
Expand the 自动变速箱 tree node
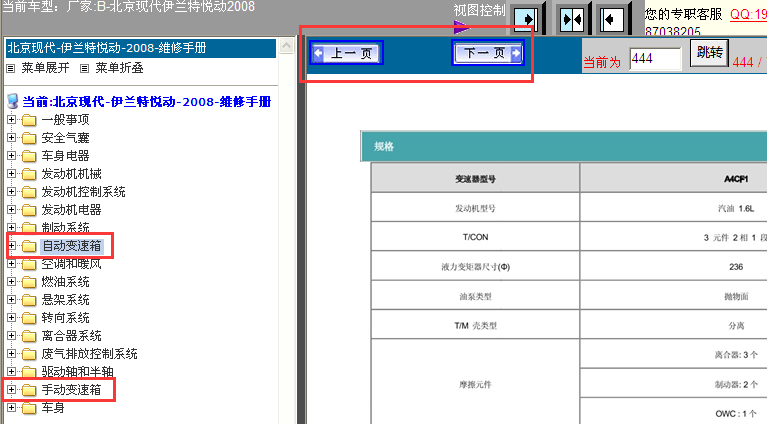(x=11, y=245)
